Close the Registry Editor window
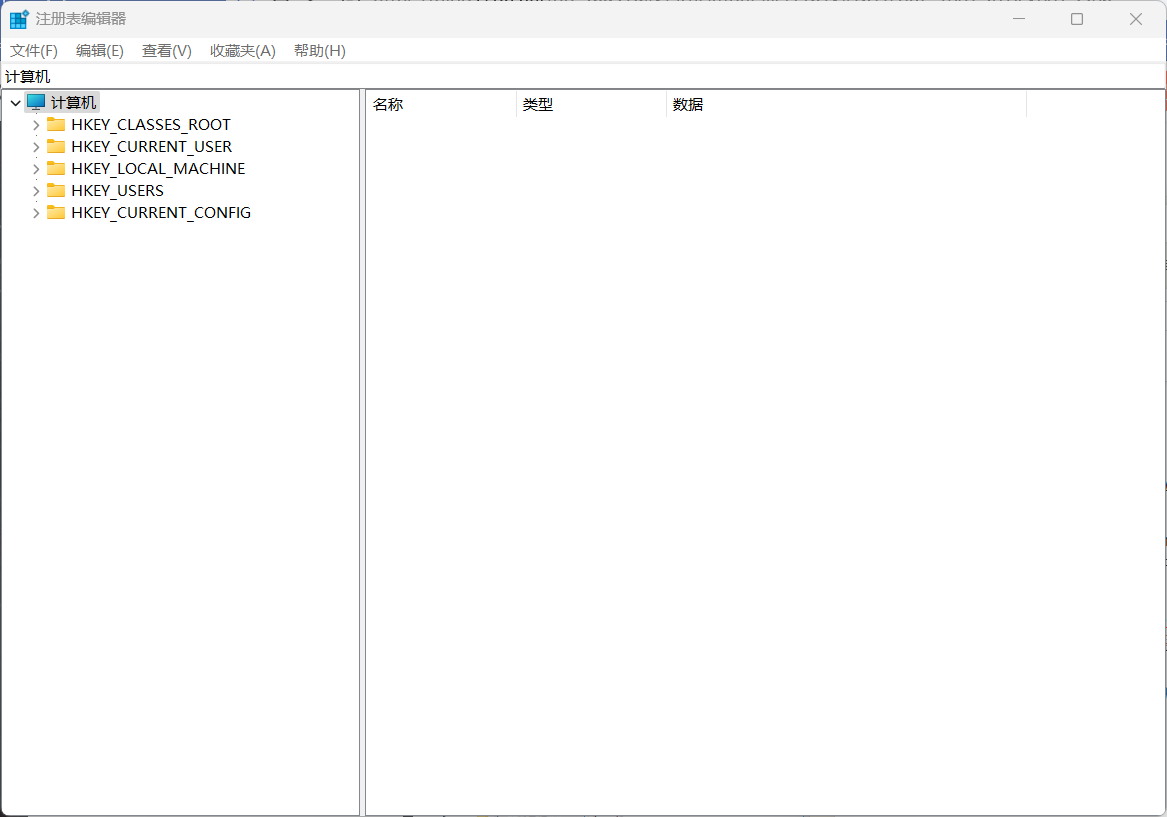The width and height of the screenshot is (1167, 817). click(x=1136, y=19)
